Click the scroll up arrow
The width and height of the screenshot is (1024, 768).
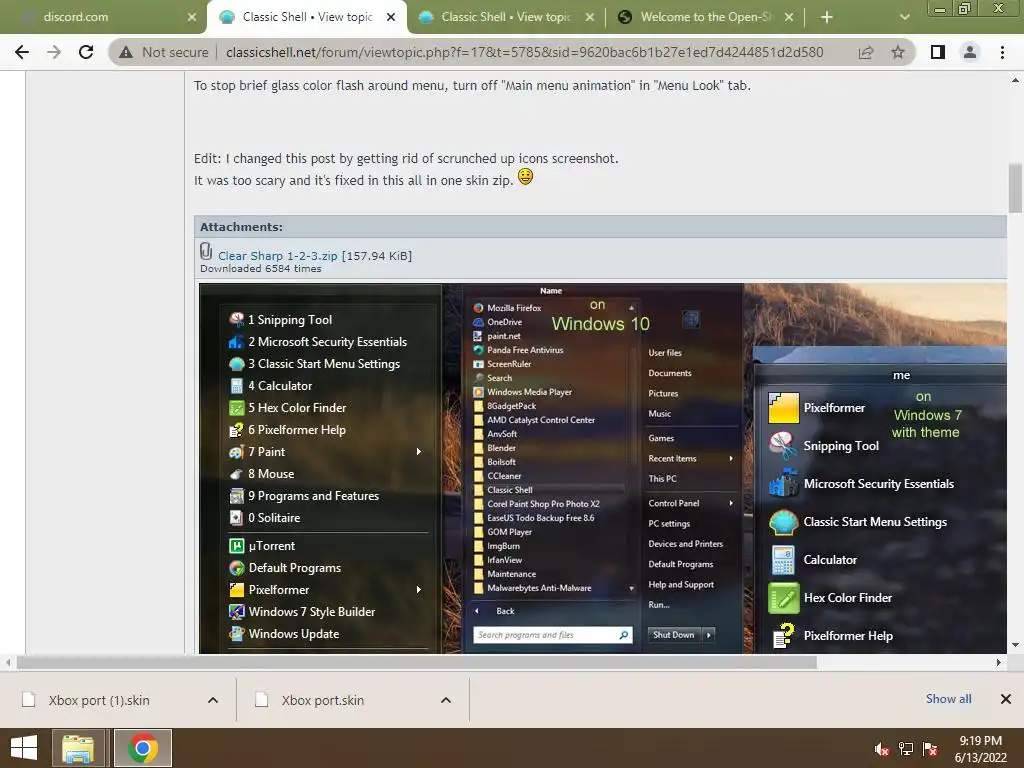(1015, 80)
